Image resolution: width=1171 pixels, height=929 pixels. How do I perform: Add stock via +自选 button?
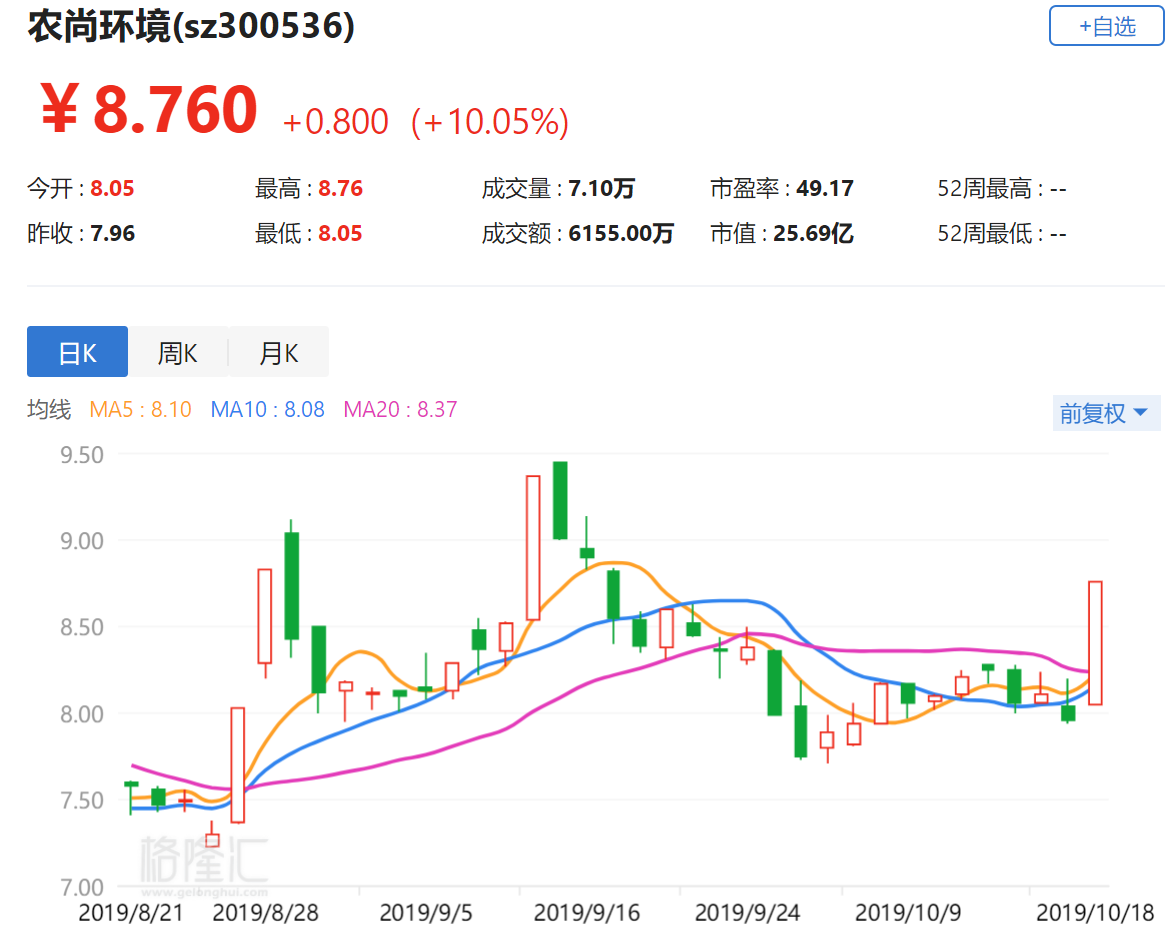click(1106, 26)
